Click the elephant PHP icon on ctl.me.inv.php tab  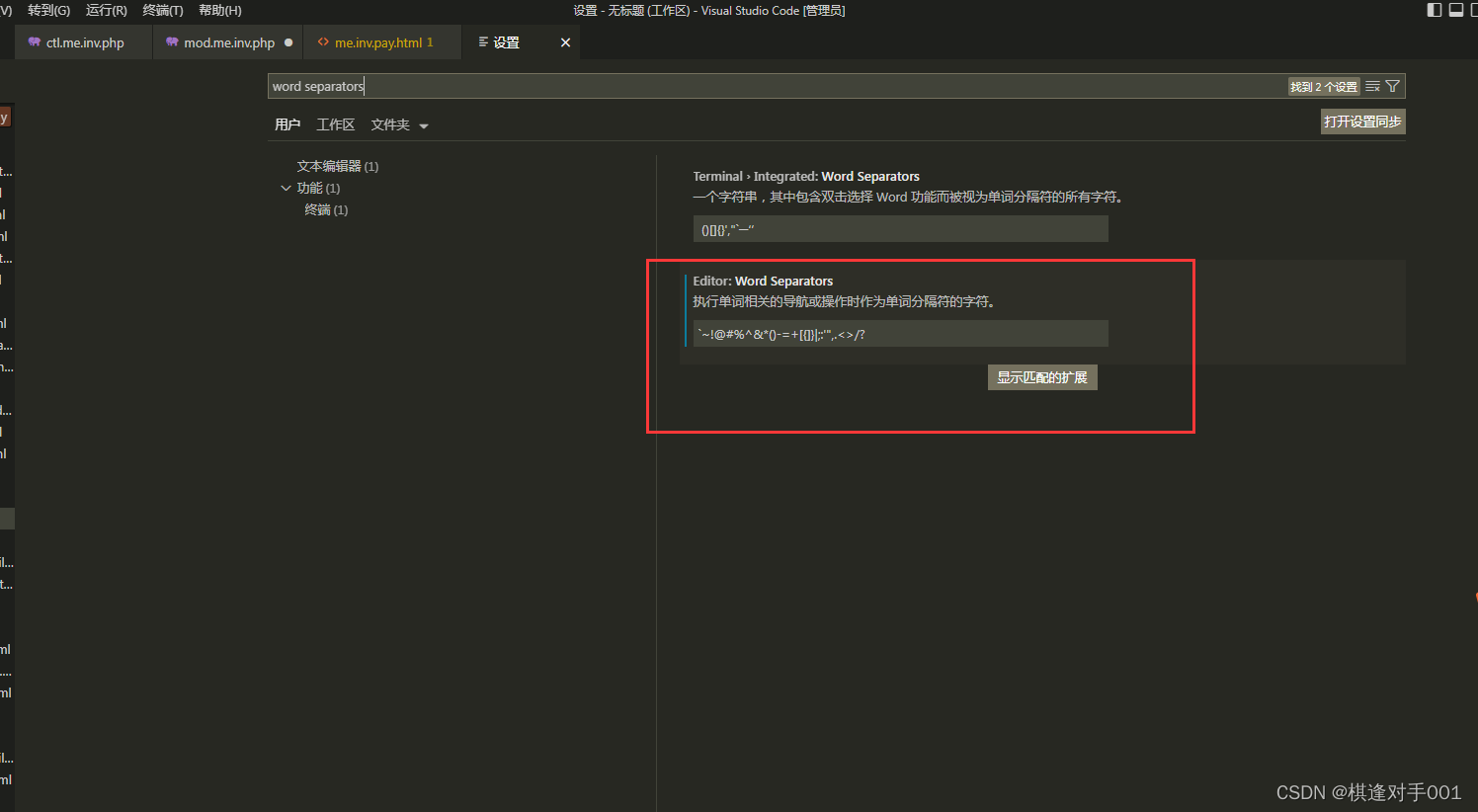coord(35,42)
